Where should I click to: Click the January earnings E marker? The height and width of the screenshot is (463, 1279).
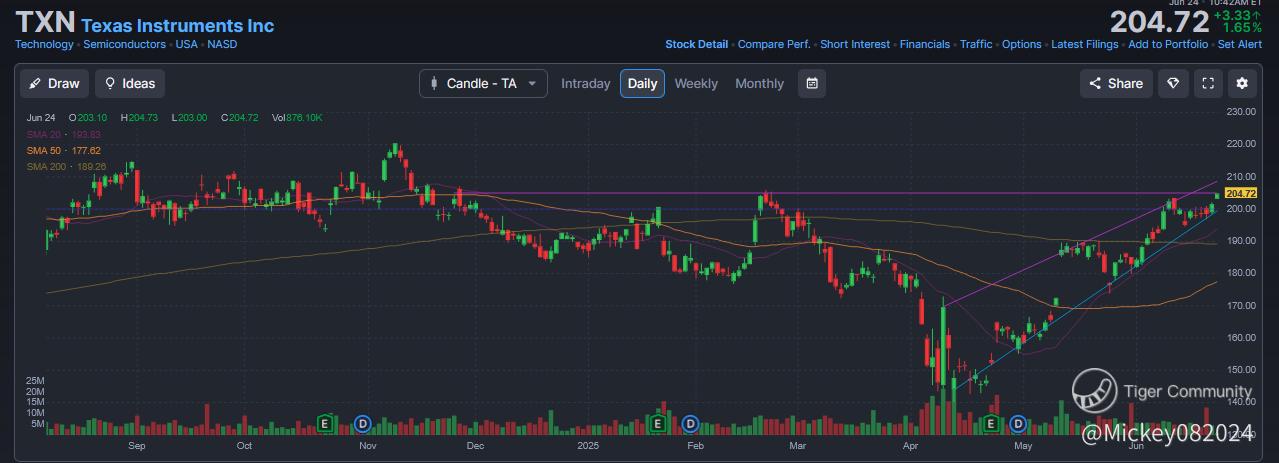[657, 425]
